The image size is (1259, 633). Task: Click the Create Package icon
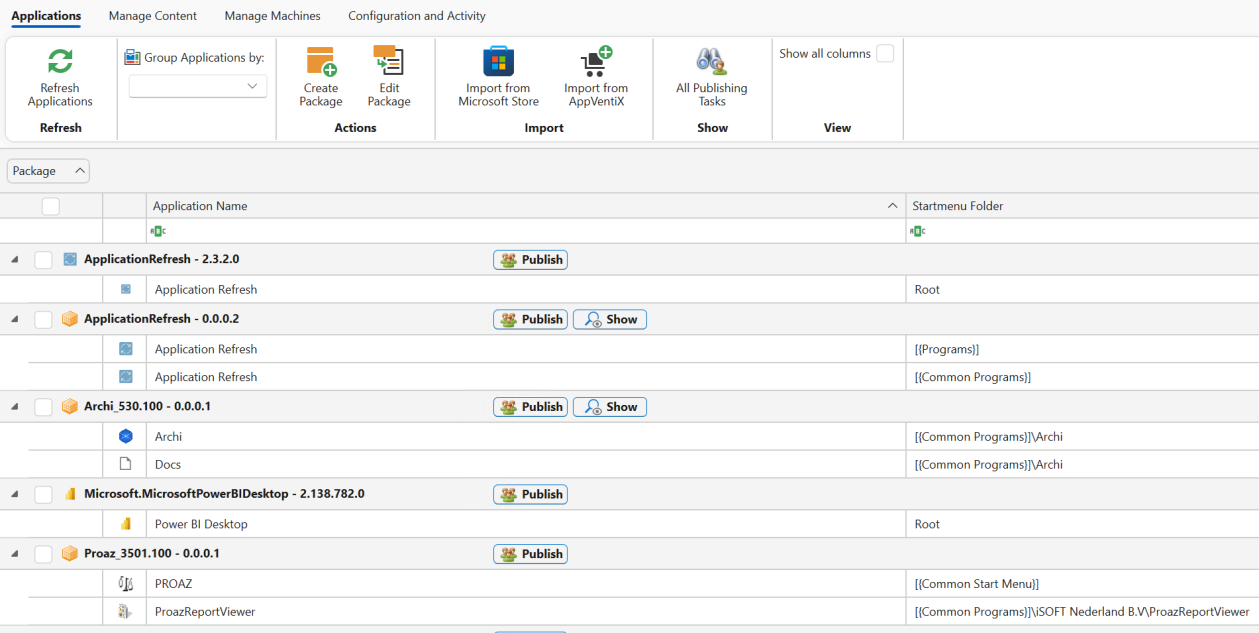tap(321, 61)
